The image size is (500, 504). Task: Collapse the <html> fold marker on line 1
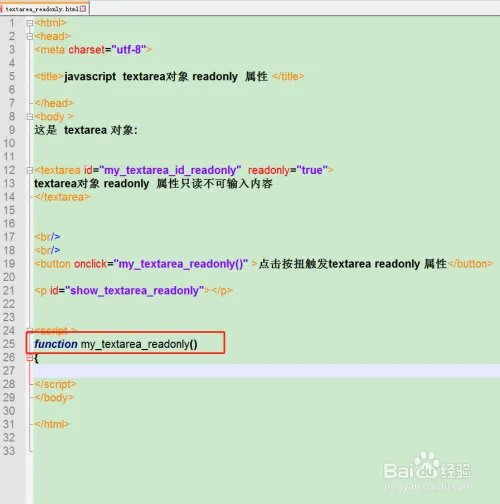[x=30, y=23]
